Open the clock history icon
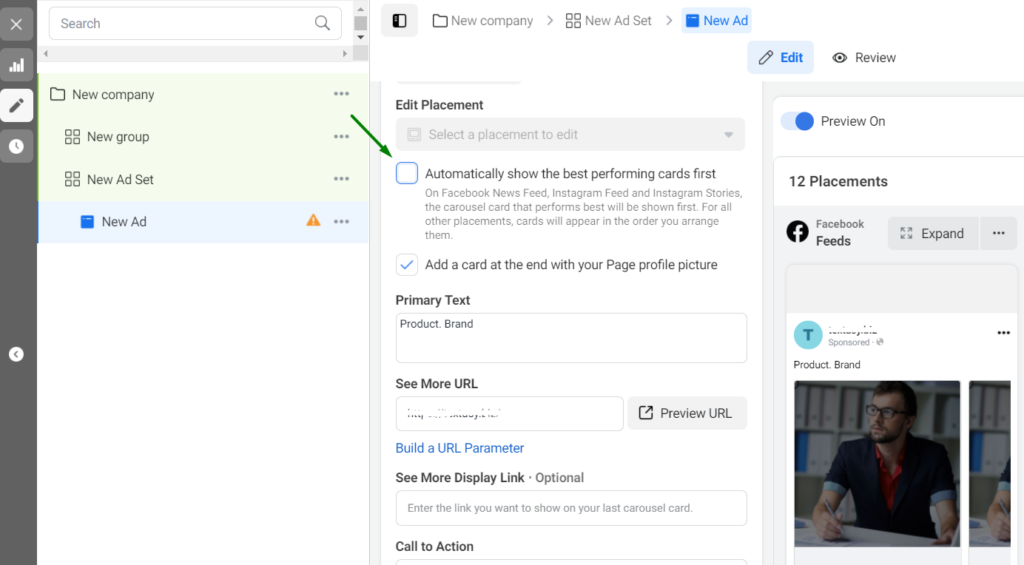The image size is (1024, 565). [16, 146]
